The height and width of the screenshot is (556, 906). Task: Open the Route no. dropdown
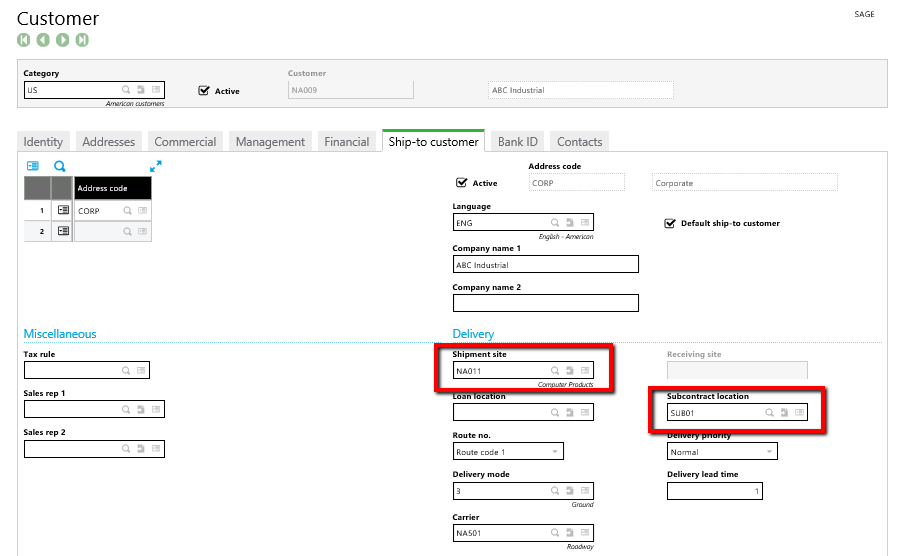555,452
